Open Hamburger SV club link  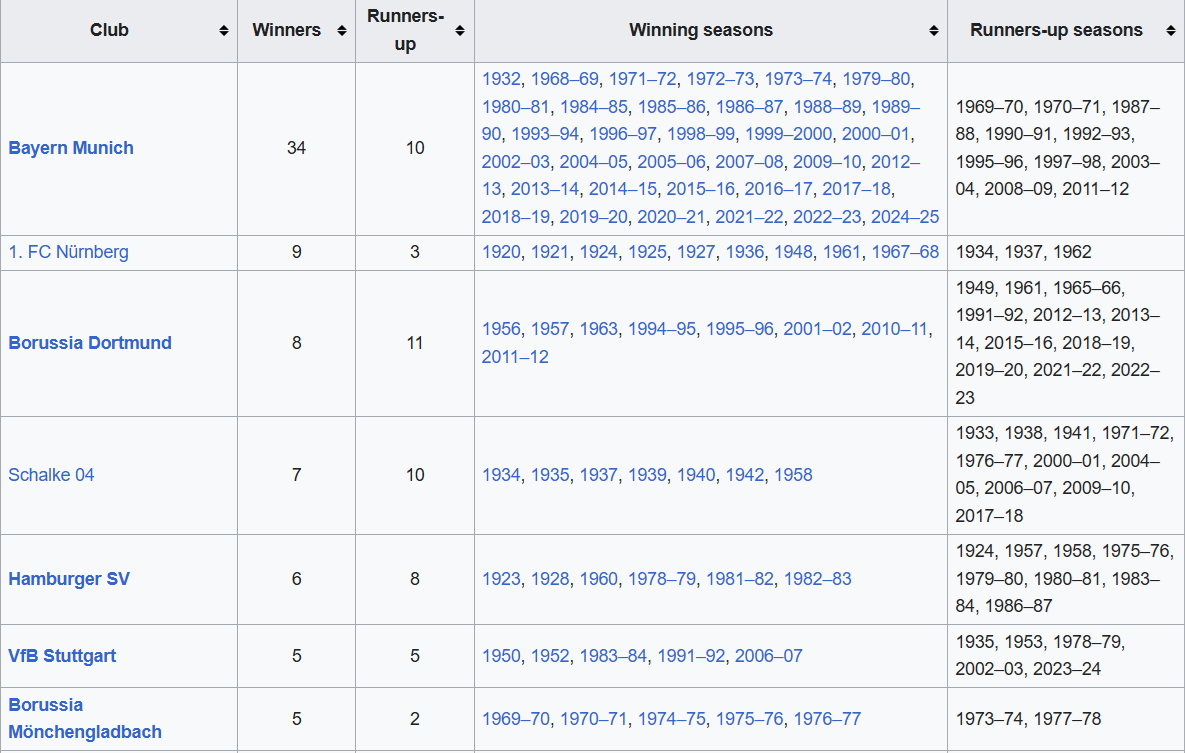(x=69, y=579)
